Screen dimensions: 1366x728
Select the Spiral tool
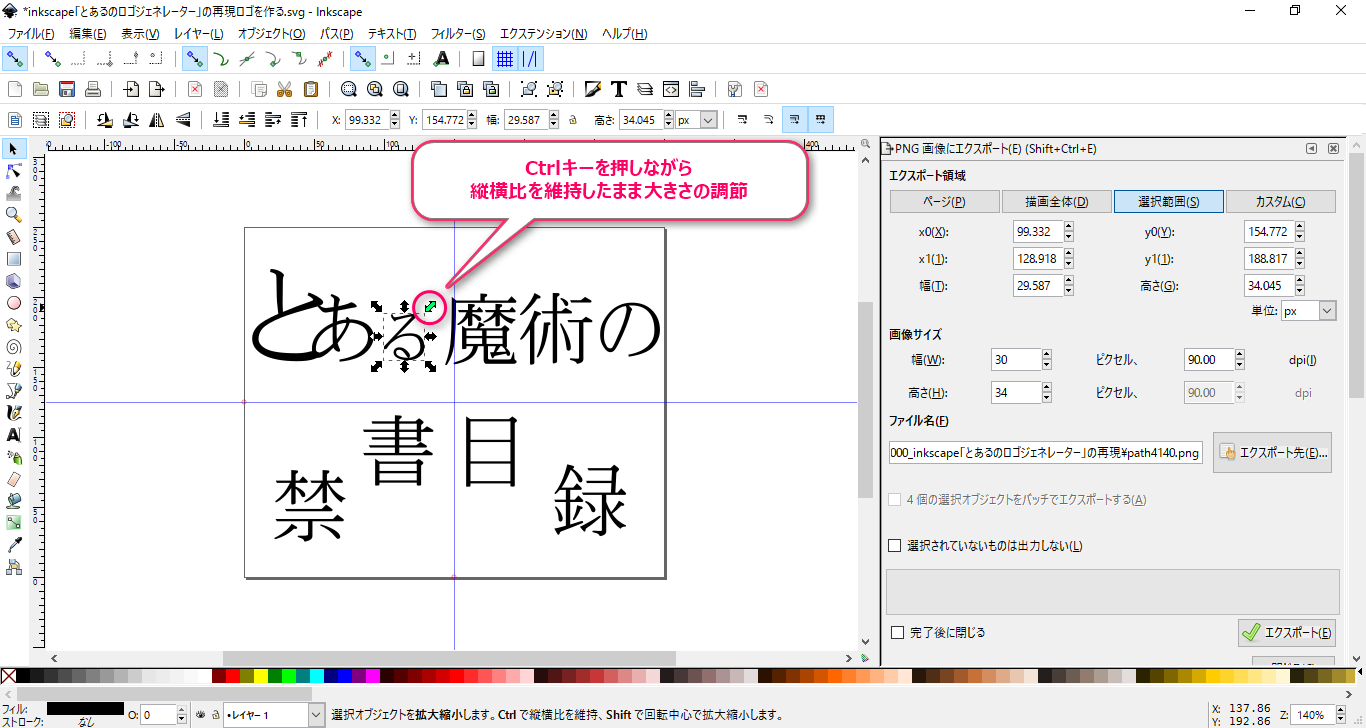14,347
